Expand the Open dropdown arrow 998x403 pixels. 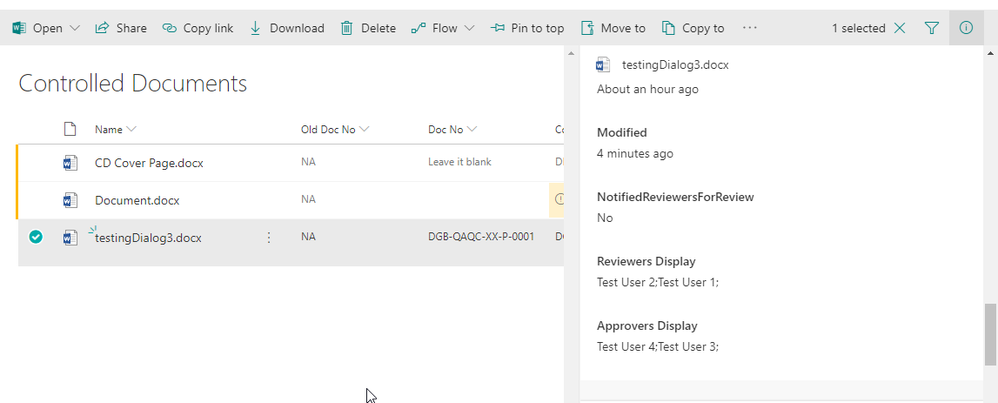(74, 28)
